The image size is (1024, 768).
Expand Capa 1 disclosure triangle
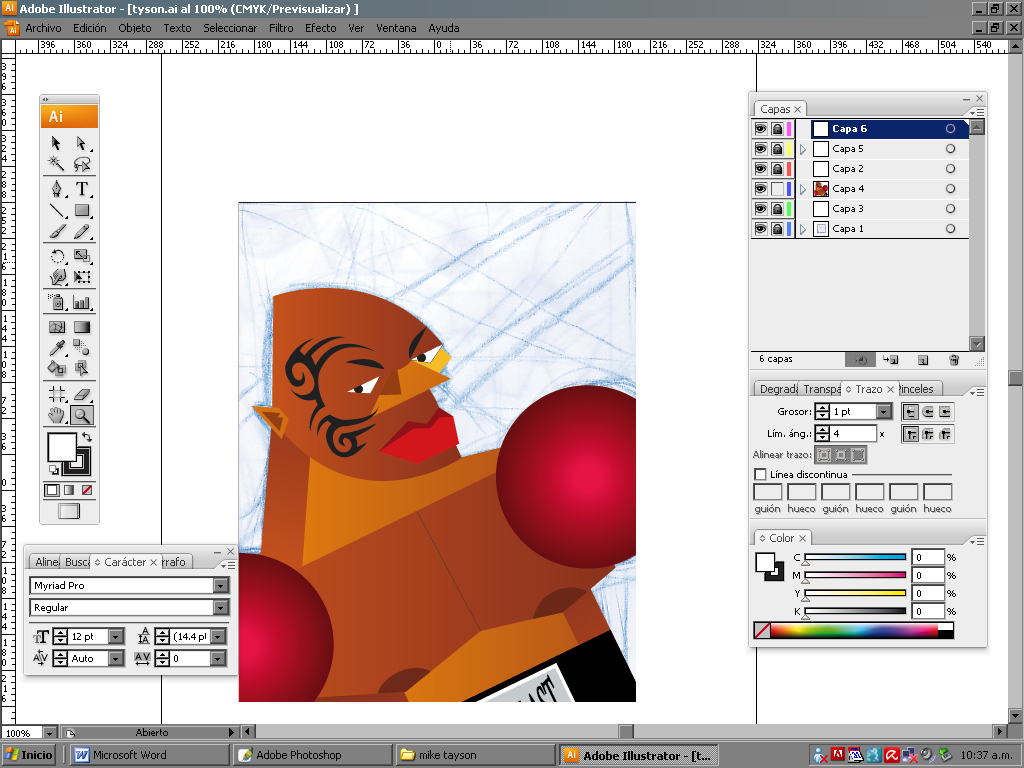tap(803, 229)
